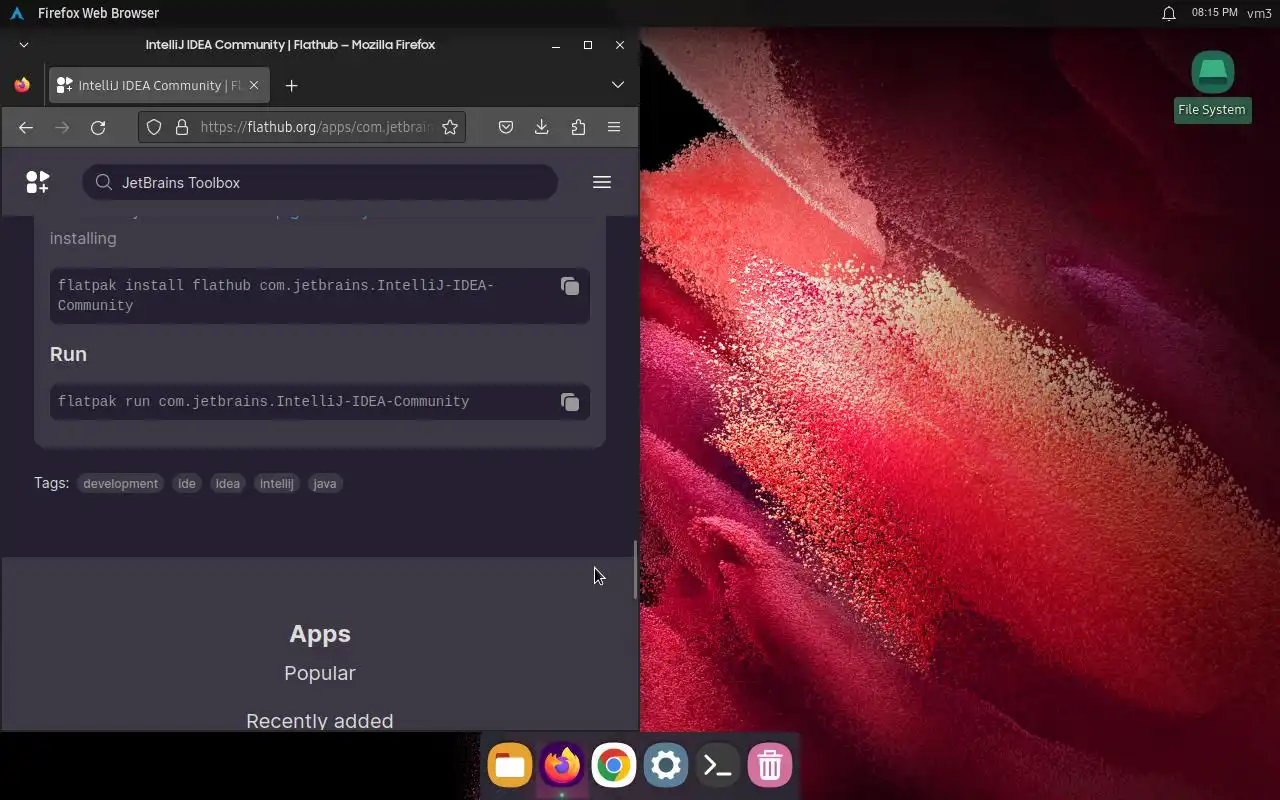Click the clock showing 08:15 PM
Screen dimensions: 1280x800
point(1214,13)
